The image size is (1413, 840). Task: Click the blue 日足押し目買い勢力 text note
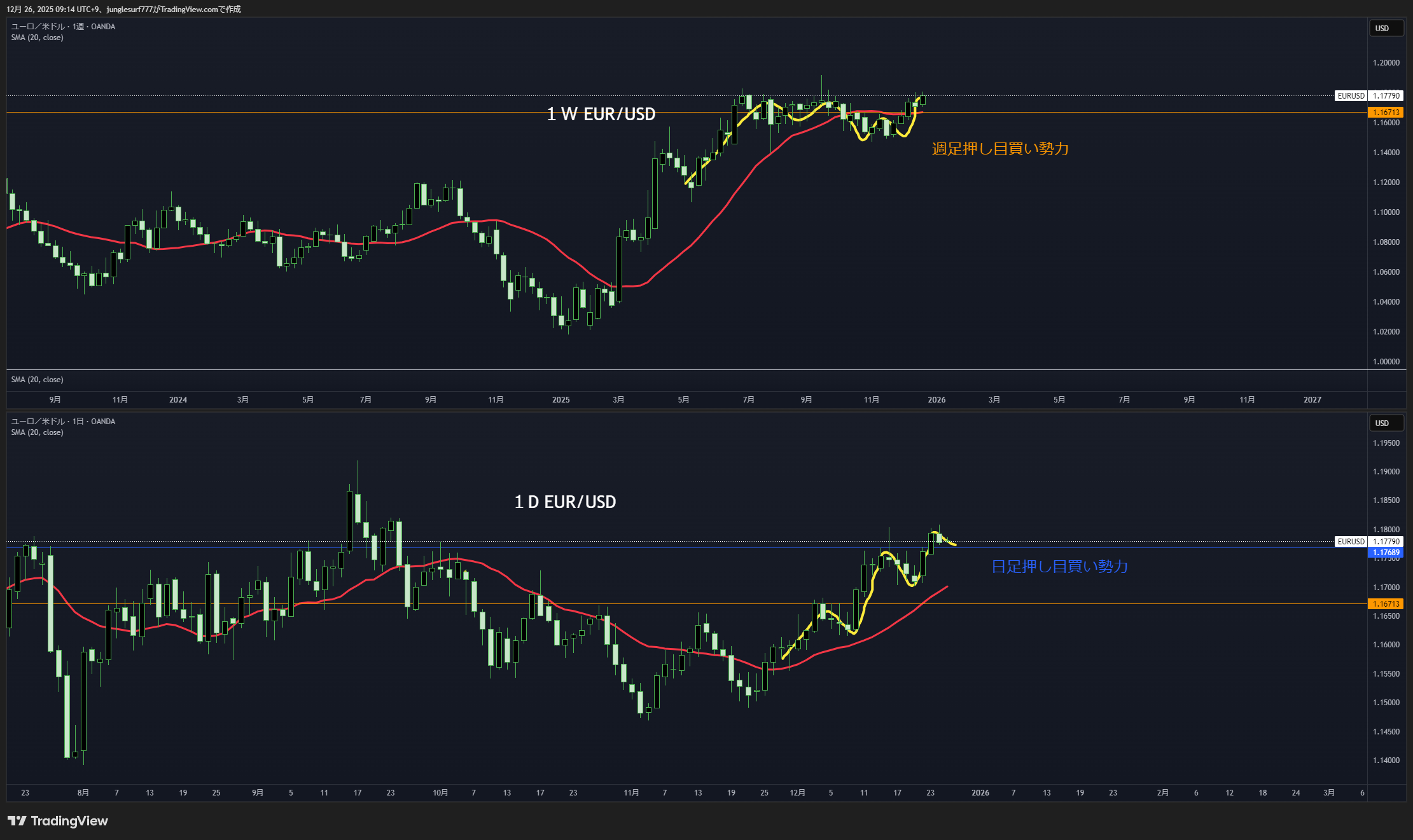point(1059,567)
